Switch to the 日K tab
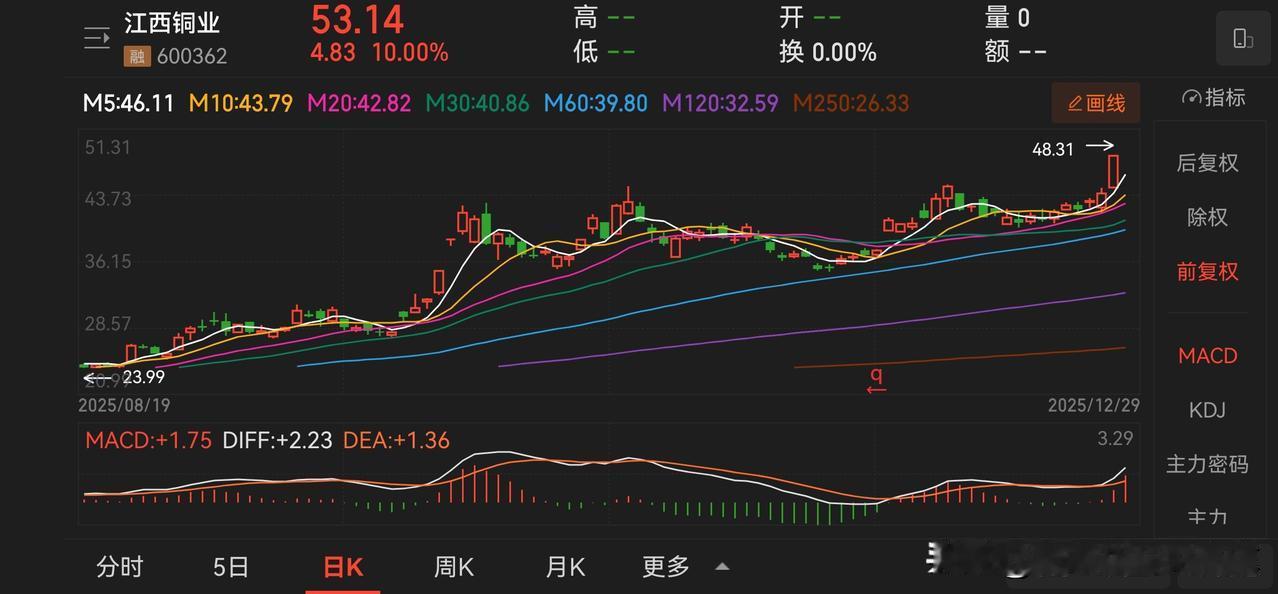 [x=343, y=567]
